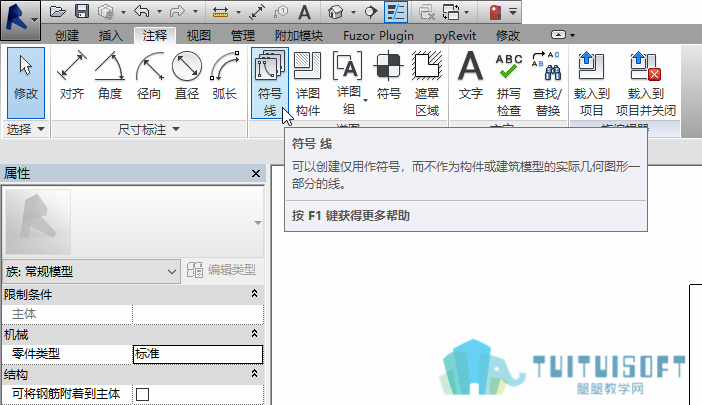
Task: Open the Insert (插入) ribbon tab
Action: click(x=110, y=35)
